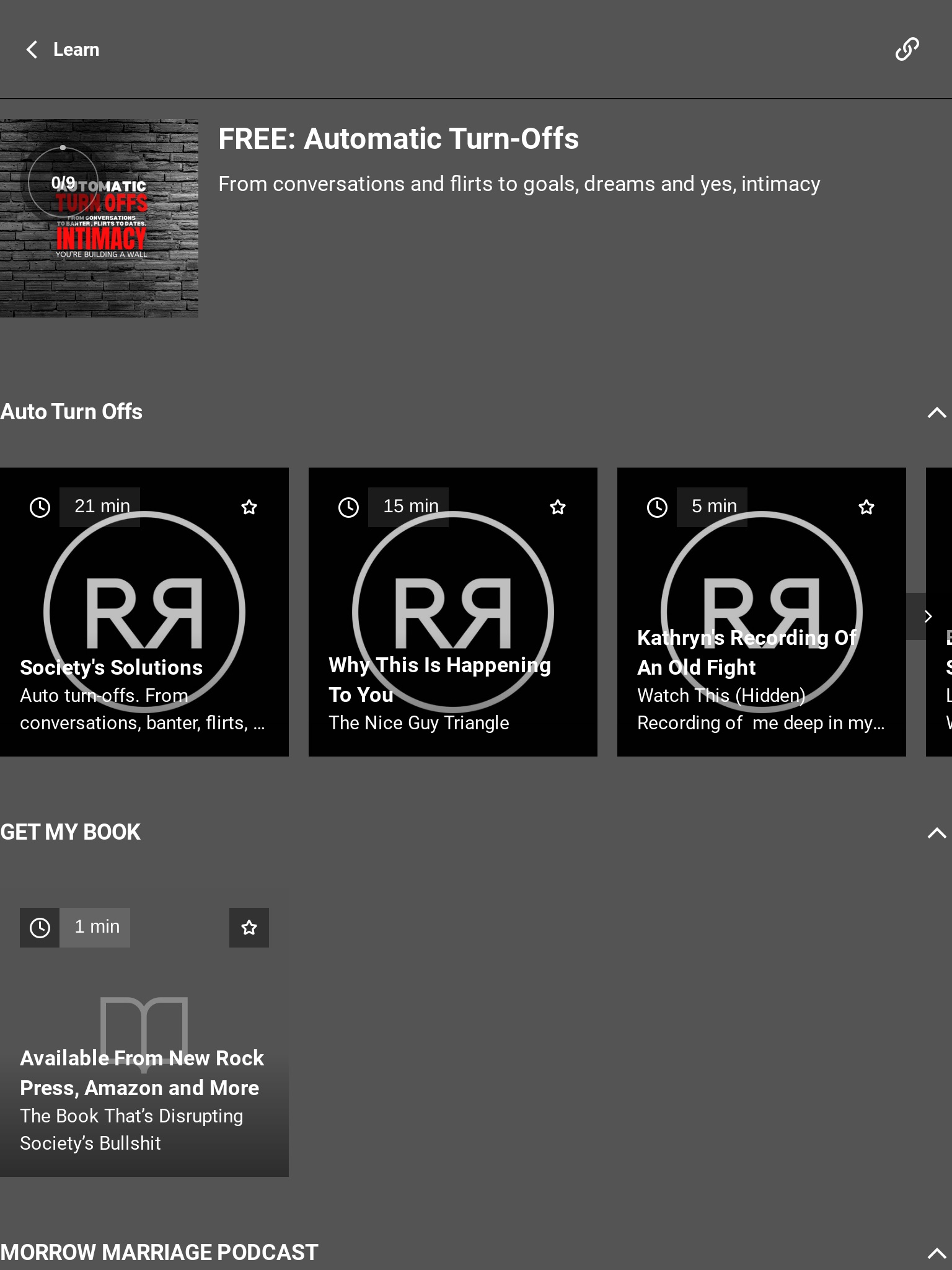952x1270 pixels.
Task: Collapse the Auto Turn Offs section
Action: pos(937,412)
